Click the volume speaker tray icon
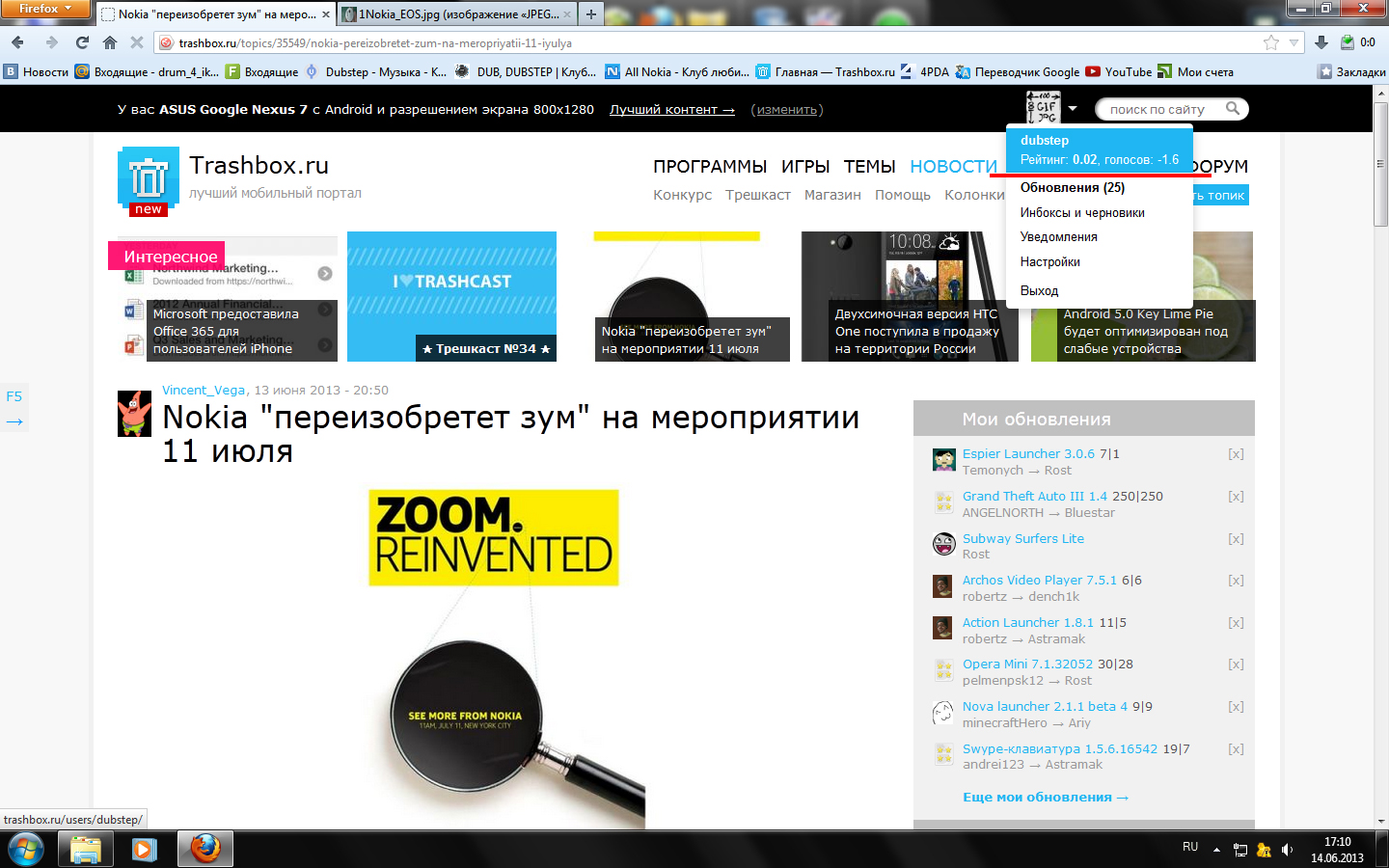The height and width of the screenshot is (868, 1389). 1287,850
